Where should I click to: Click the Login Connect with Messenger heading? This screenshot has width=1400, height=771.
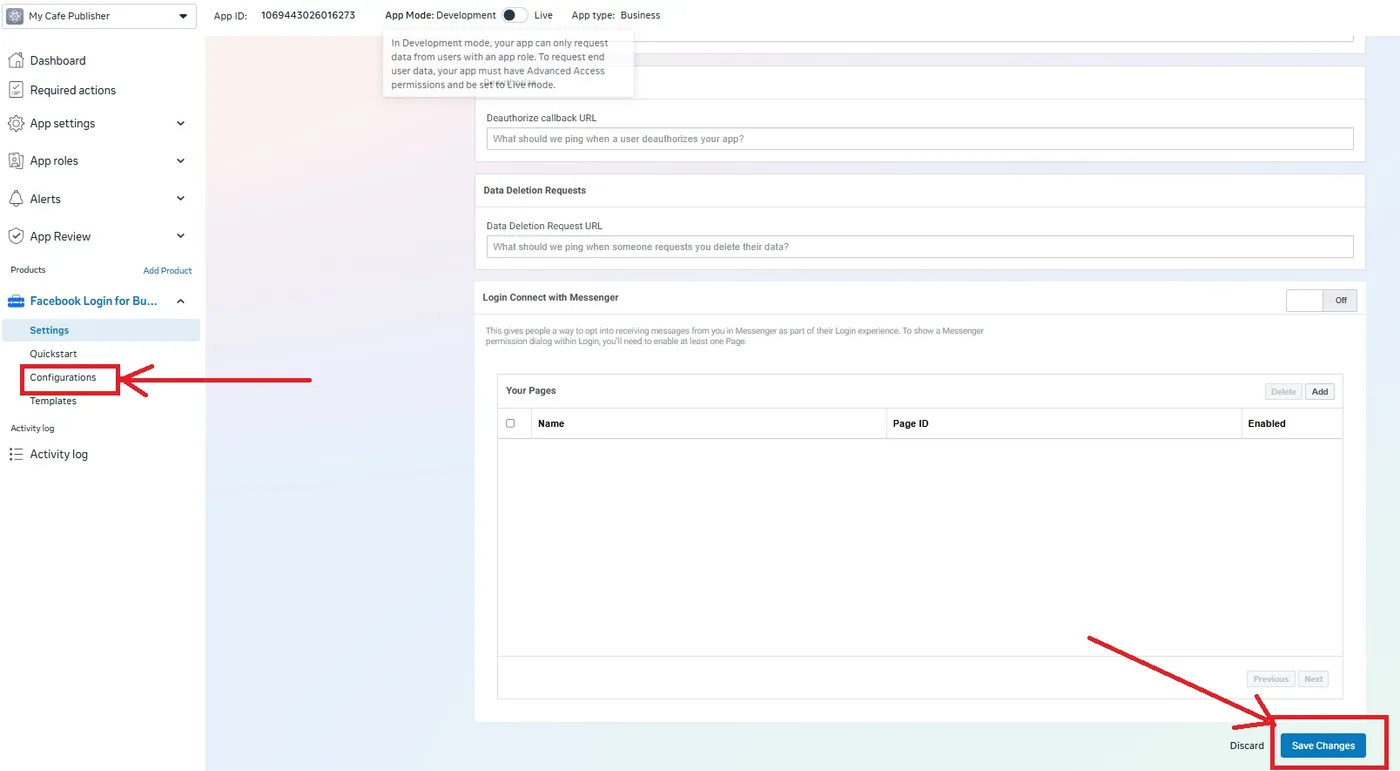(x=551, y=298)
